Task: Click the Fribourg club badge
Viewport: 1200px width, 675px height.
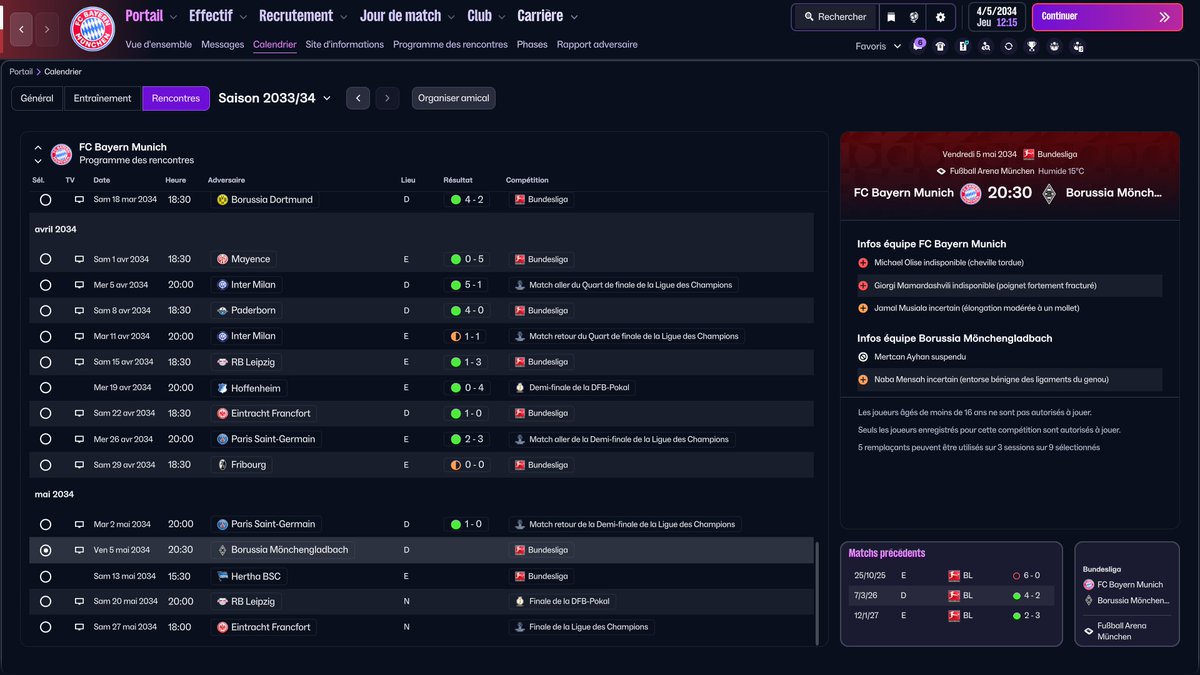Action: pyautogui.click(x=222, y=465)
